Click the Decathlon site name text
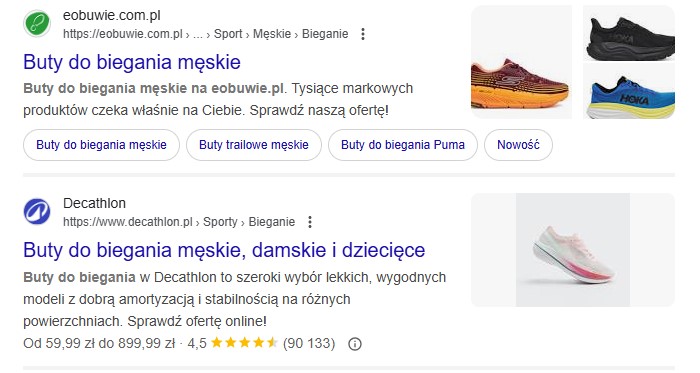The image size is (700, 373). pos(94,203)
